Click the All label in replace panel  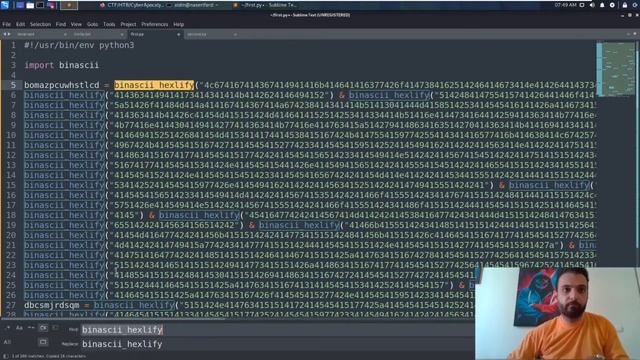click(7, 342)
